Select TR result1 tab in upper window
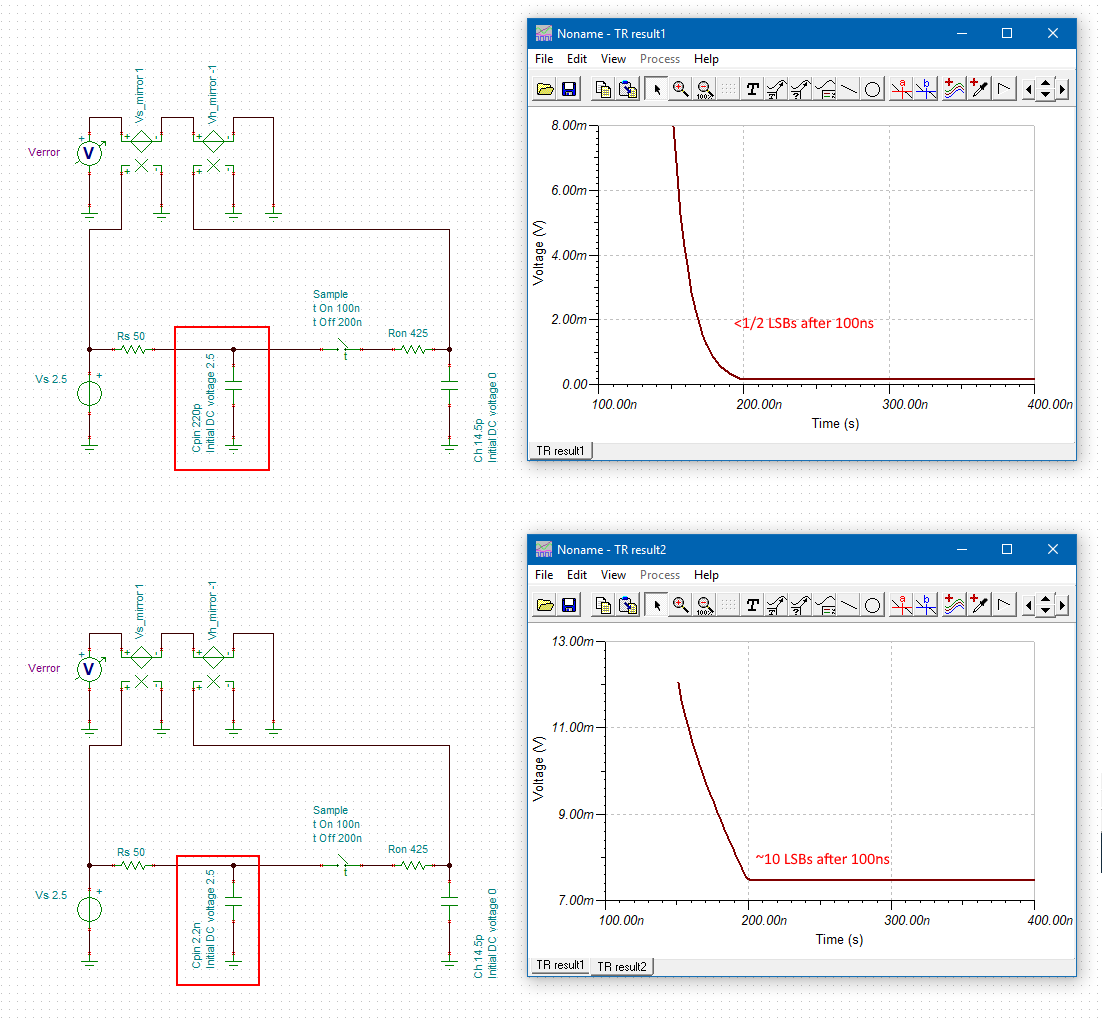The width and height of the screenshot is (1102, 1025). coord(560,451)
